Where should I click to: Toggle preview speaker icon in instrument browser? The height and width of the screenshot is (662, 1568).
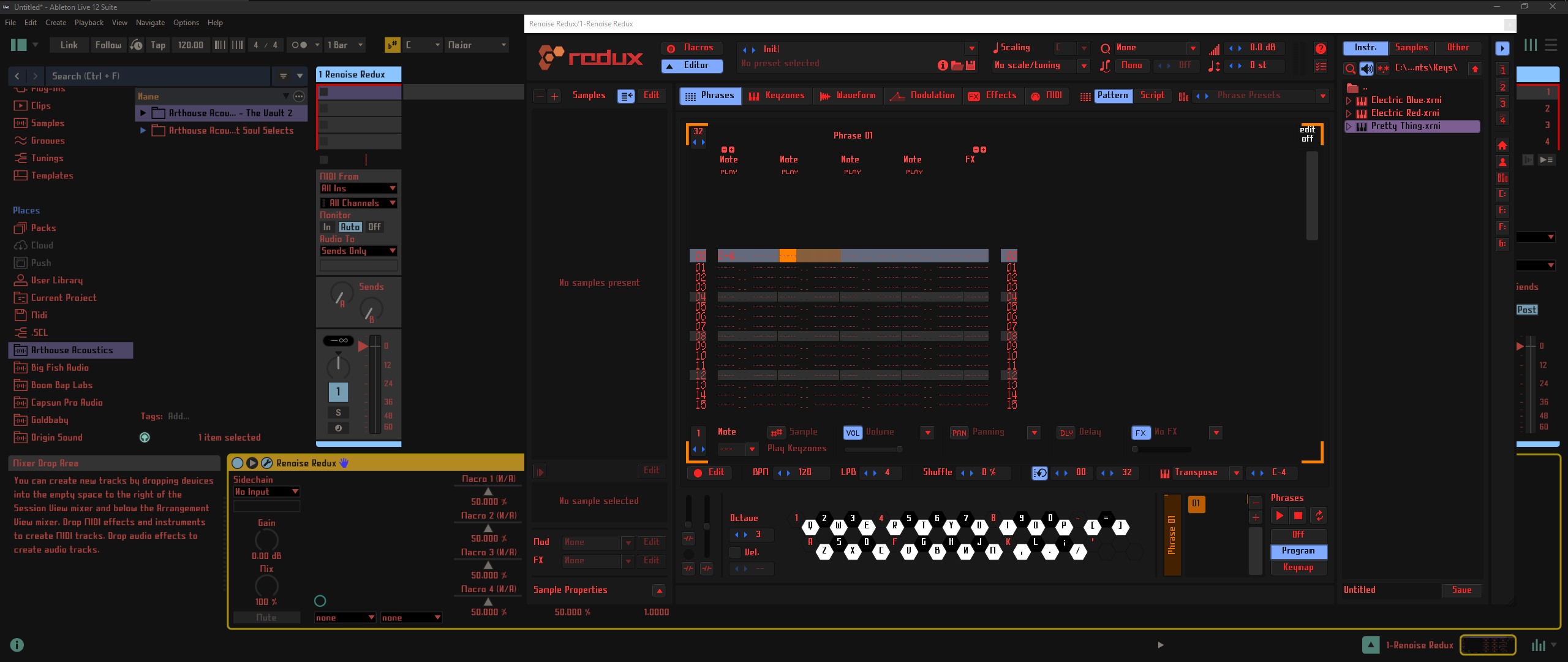[x=1366, y=68]
